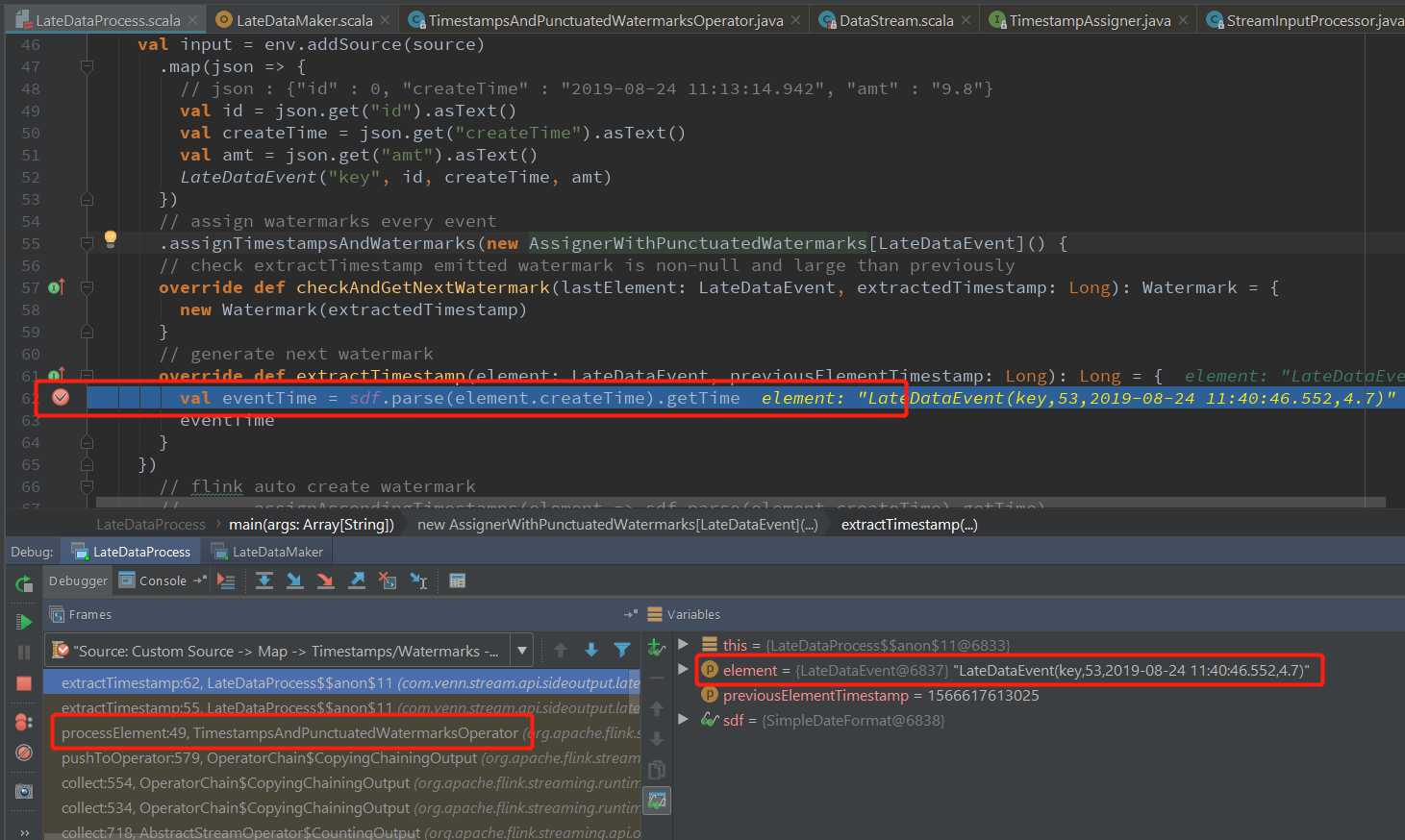The image size is (1405, 840).
Task: Select pushToOperator:579 stack frame
Action: (x=341, y=757)
